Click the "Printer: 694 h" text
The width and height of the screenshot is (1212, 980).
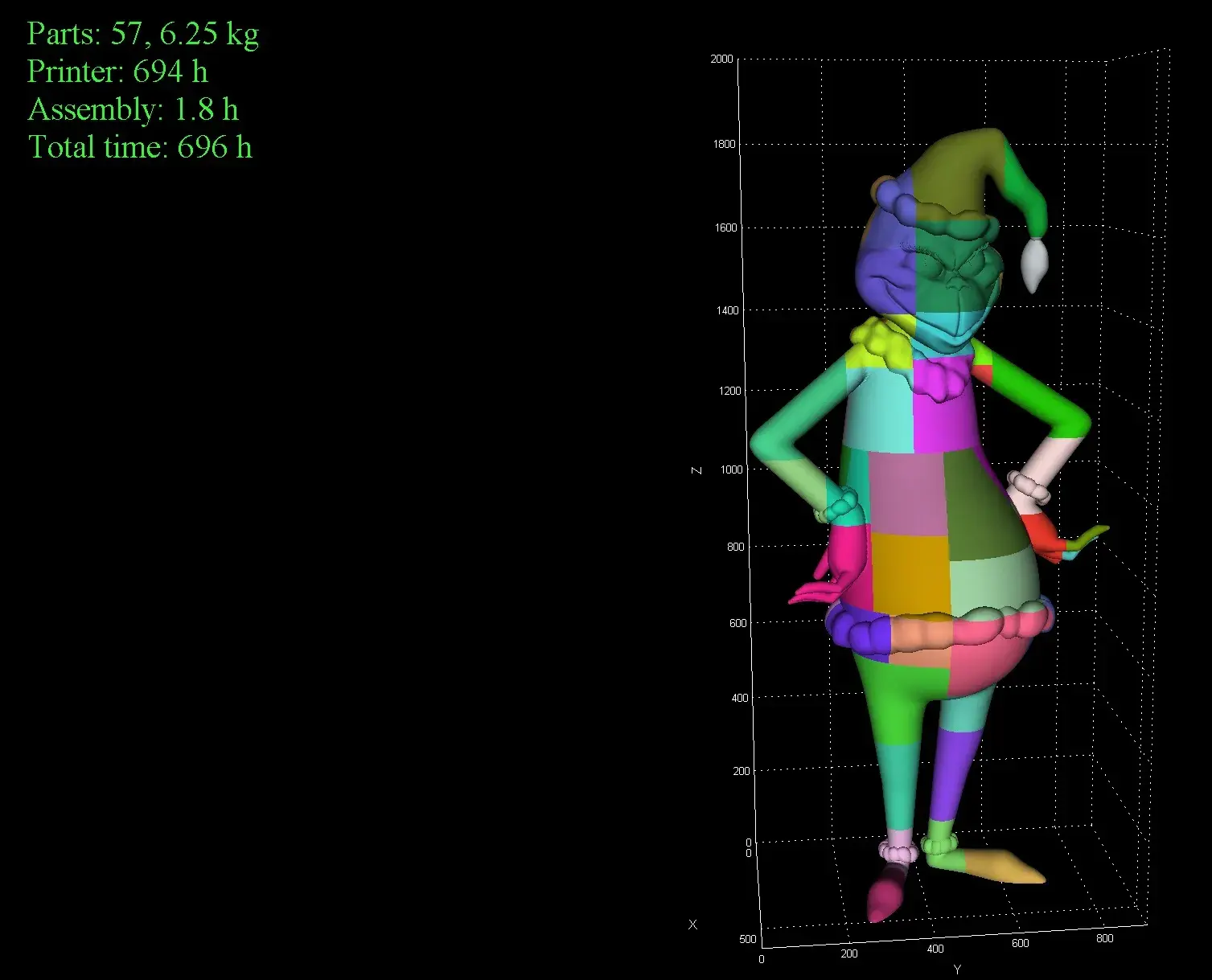pyautogui.click(x=117, y=72)
